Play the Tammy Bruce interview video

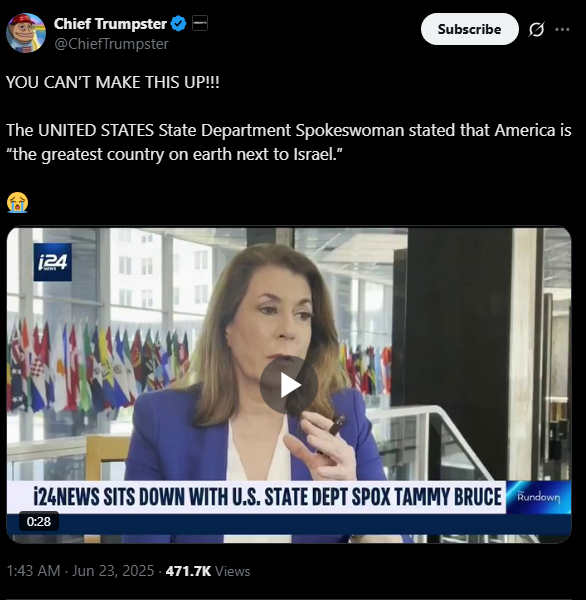point(289,385)
